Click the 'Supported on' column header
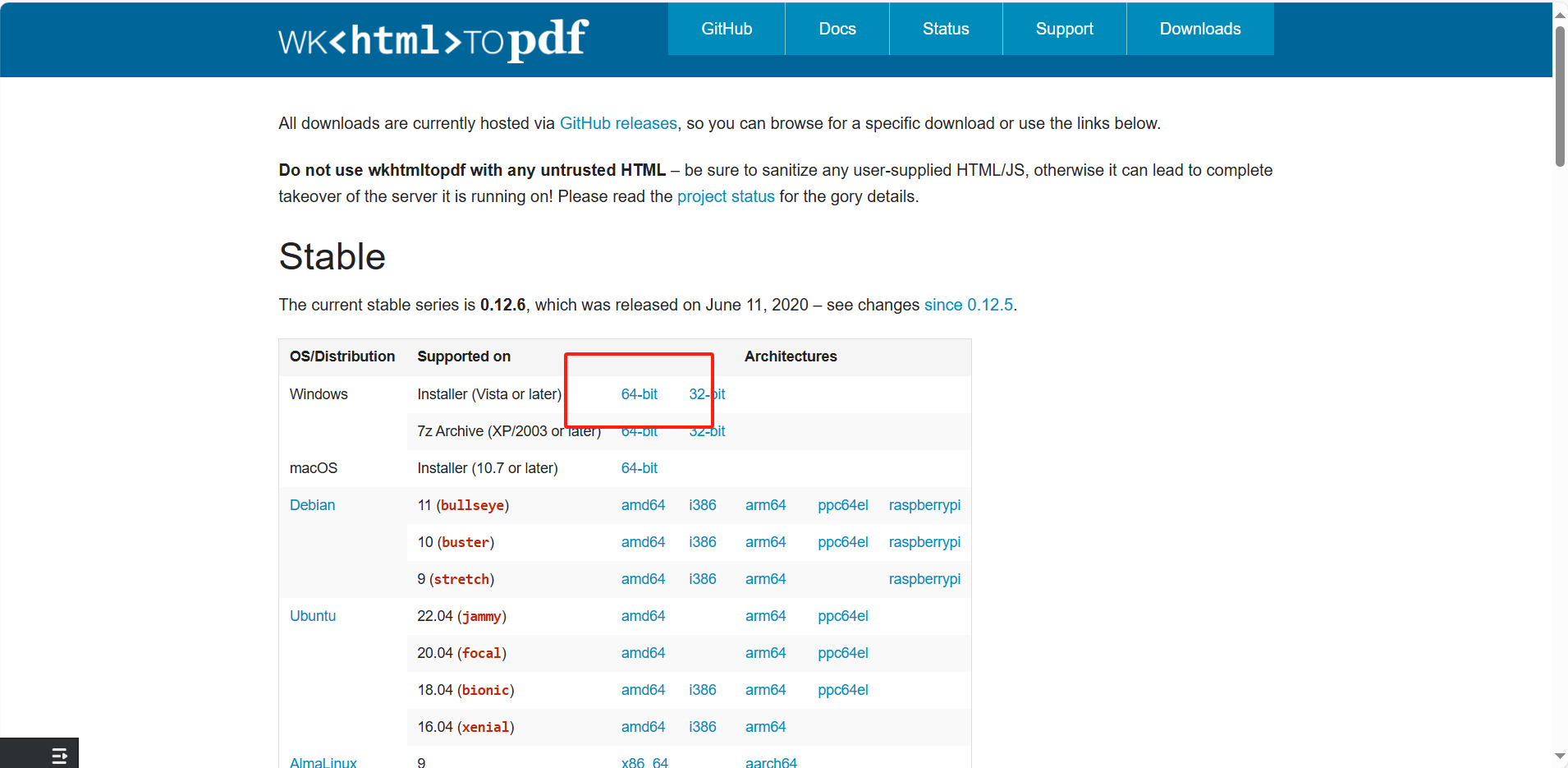Viewport: 1568px width, 768px height. [464, 356]
